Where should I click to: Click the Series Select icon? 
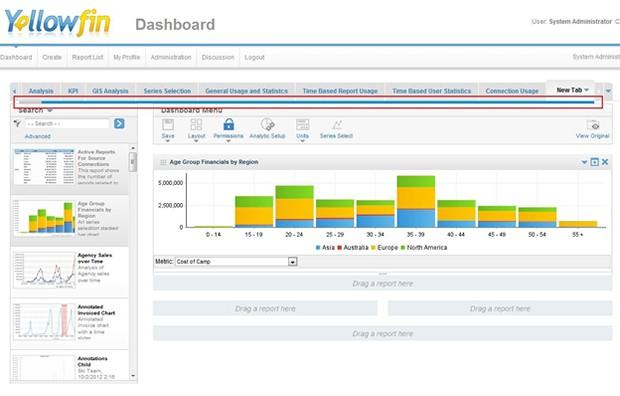point(336,125)
